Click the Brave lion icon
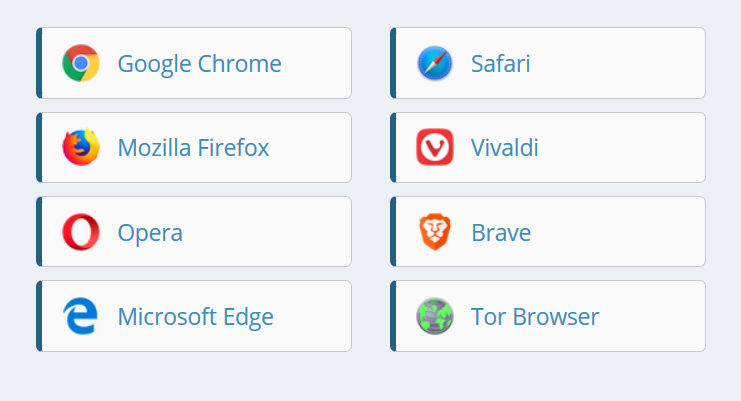 coord(434,233)
